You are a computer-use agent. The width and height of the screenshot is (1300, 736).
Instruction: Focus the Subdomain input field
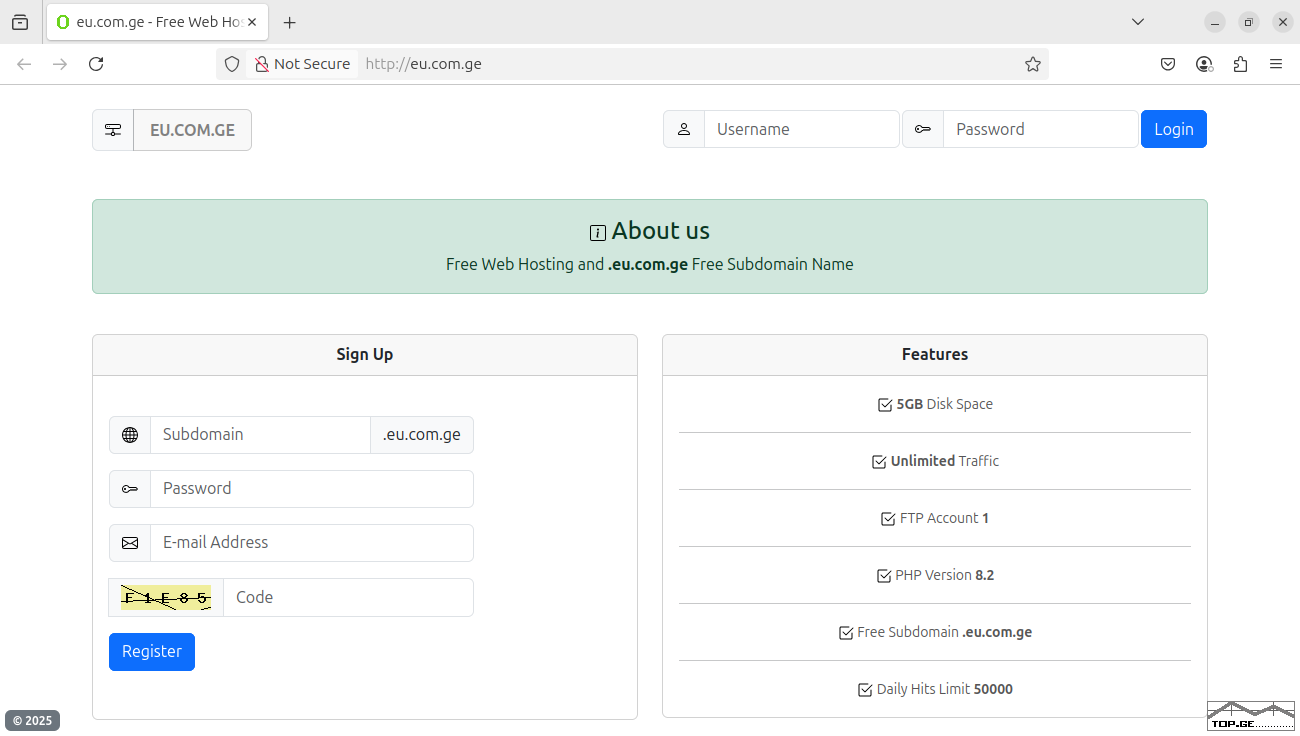click(260, 435)
